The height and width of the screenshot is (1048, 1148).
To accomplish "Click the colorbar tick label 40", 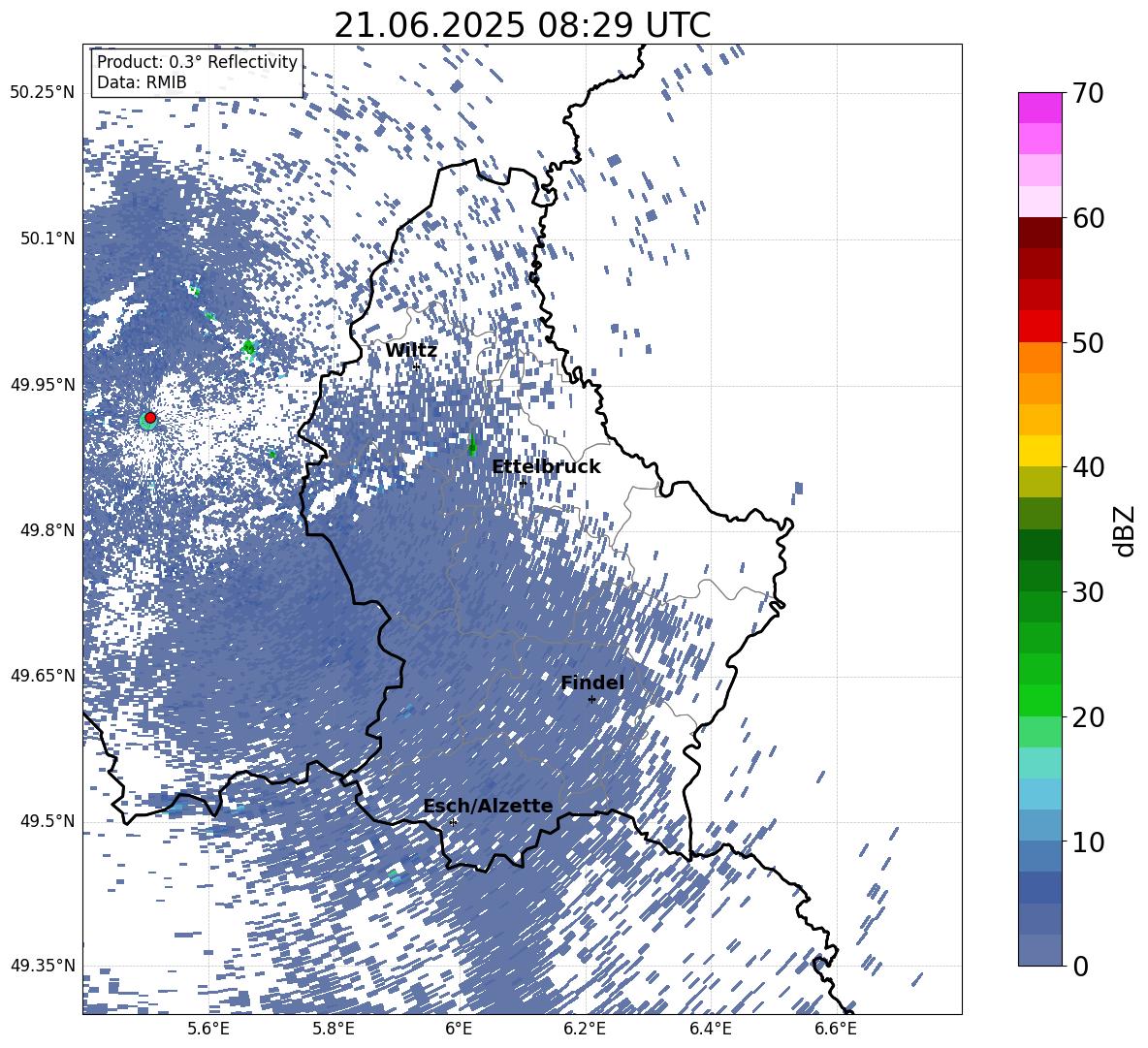I will [1088, 467].
